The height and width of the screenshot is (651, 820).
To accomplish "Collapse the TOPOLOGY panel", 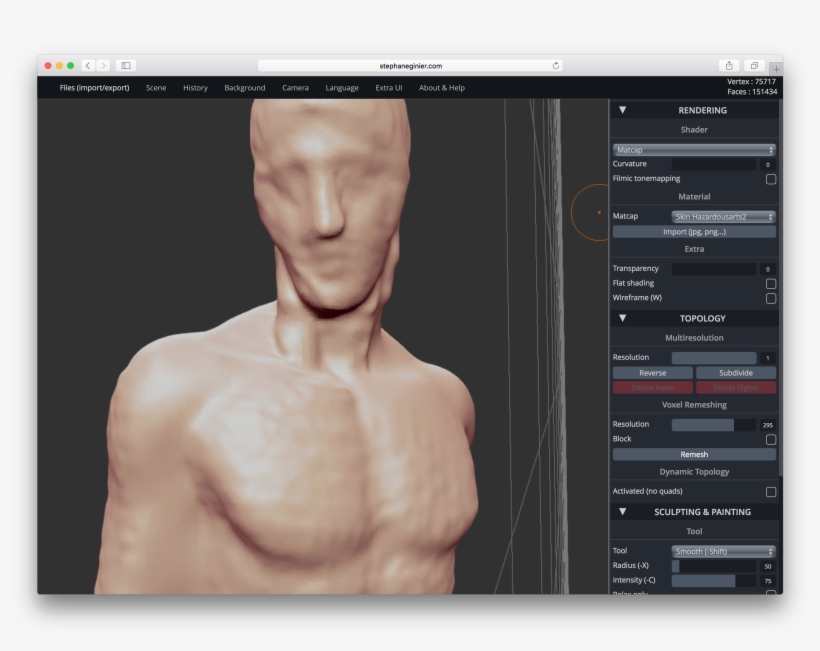I will 623,317.
